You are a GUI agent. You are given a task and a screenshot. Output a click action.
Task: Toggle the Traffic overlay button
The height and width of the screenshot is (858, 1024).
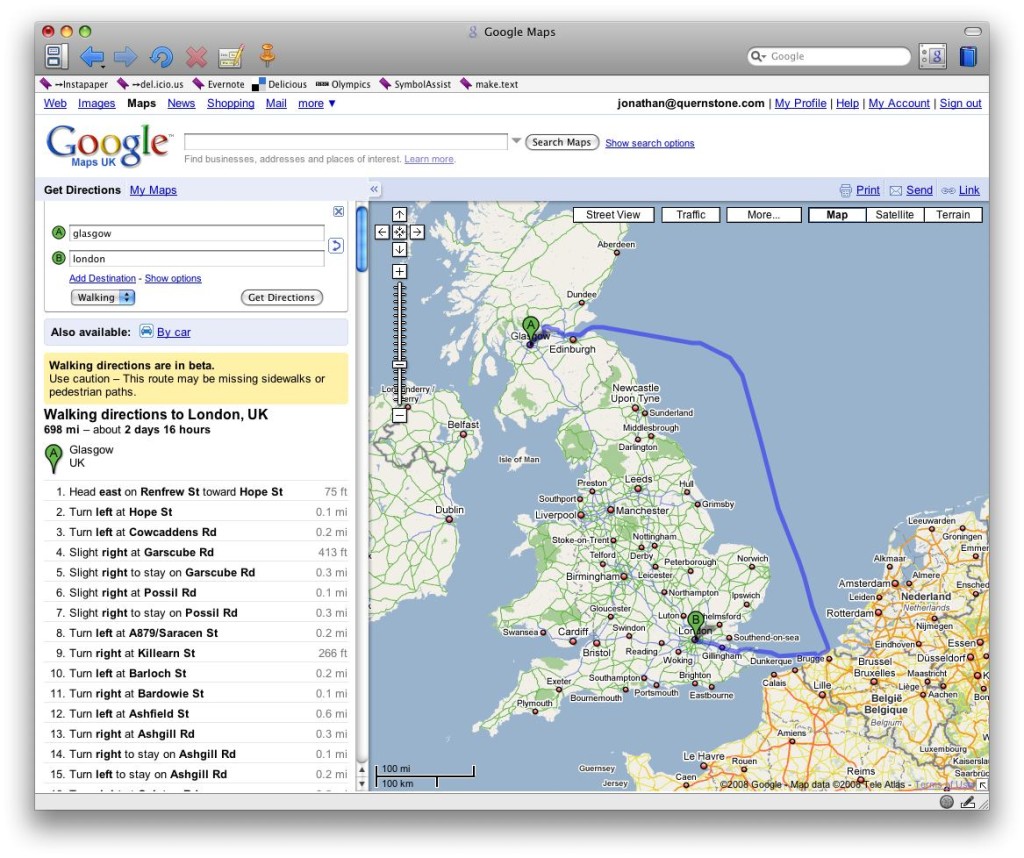pyautogui.click(x=690, y=215)
